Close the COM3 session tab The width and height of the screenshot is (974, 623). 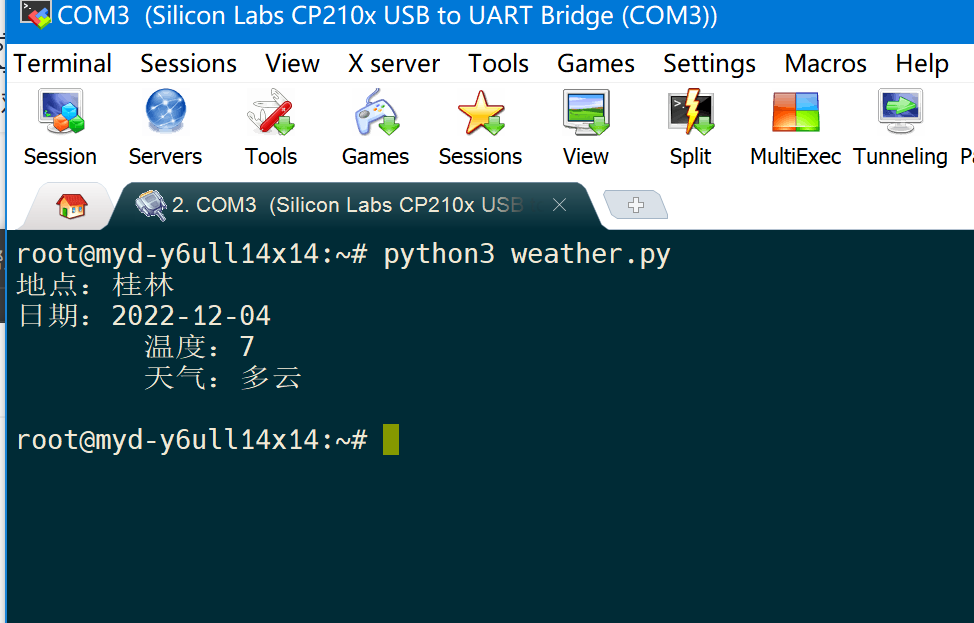560,205
